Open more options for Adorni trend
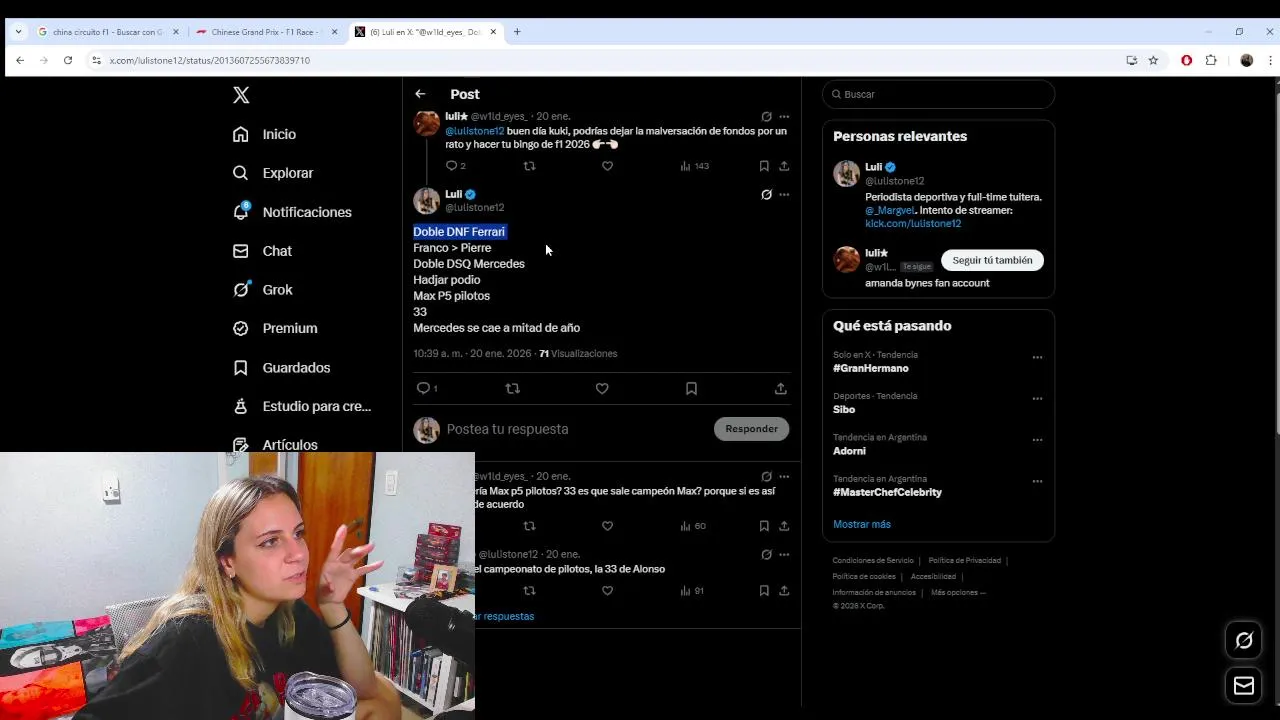This screenshot has height=720, width=1280. tap(1037, 440)
